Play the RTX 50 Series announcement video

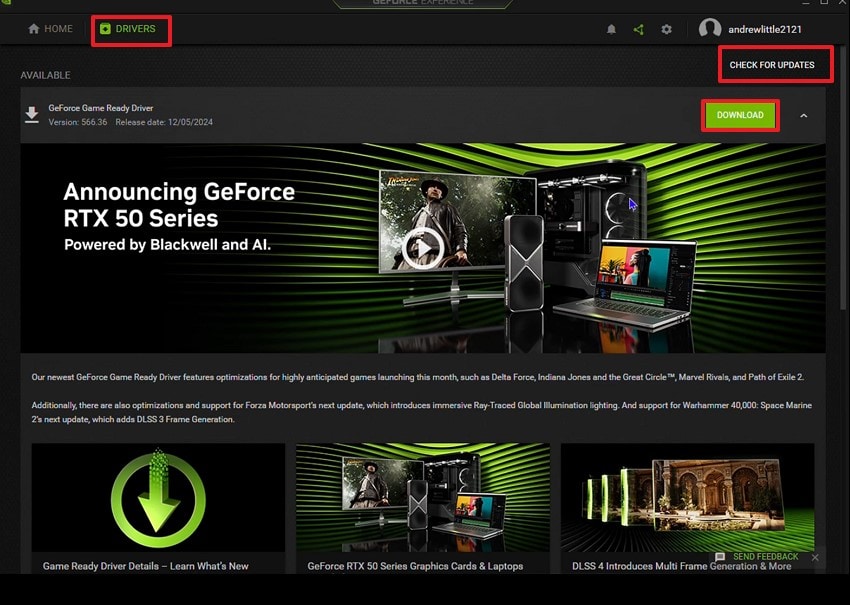click(x=423, y=249)
